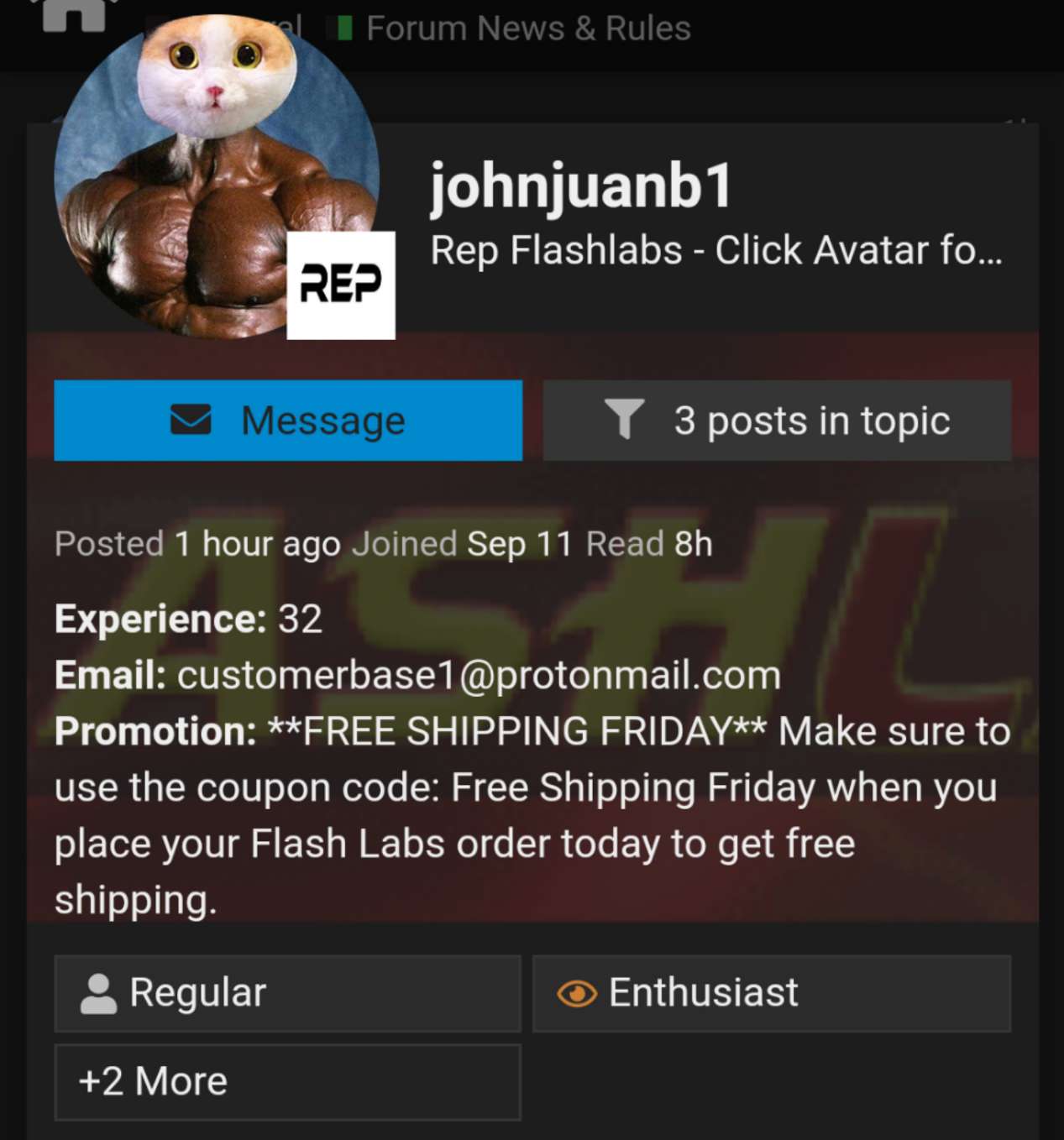Filter by 3 posts in topic

click(x=777, y=420)
